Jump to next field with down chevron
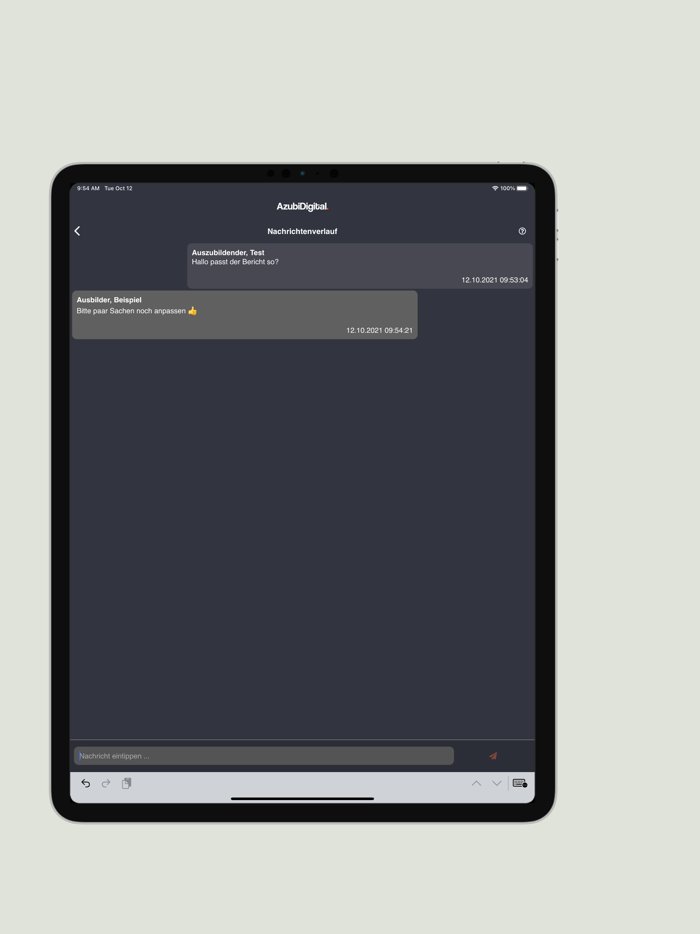This screenshot has width=700, height=934. tap(496, 783)
